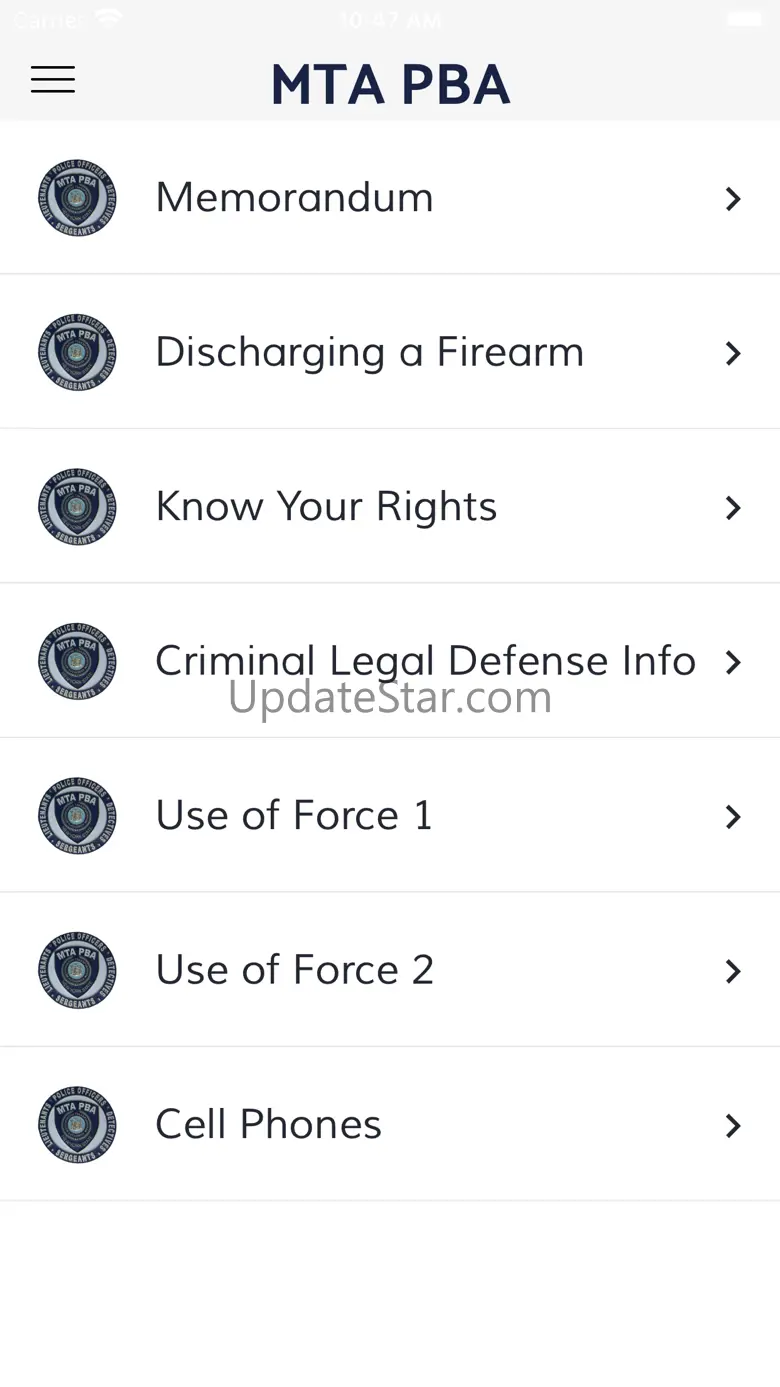Open the Memorandum menu item

294,197
